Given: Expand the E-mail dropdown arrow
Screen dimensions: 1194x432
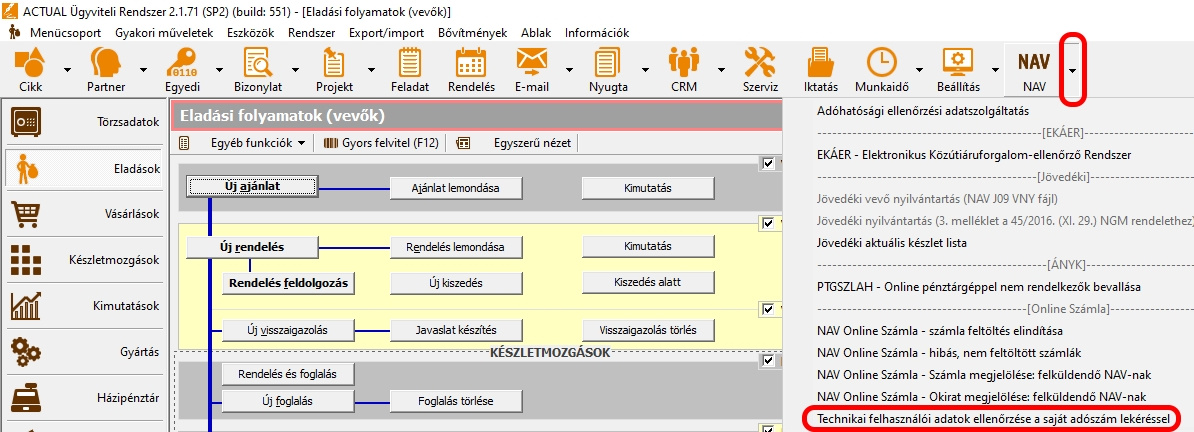Looking at the screenshot, I should click(568, 69).
